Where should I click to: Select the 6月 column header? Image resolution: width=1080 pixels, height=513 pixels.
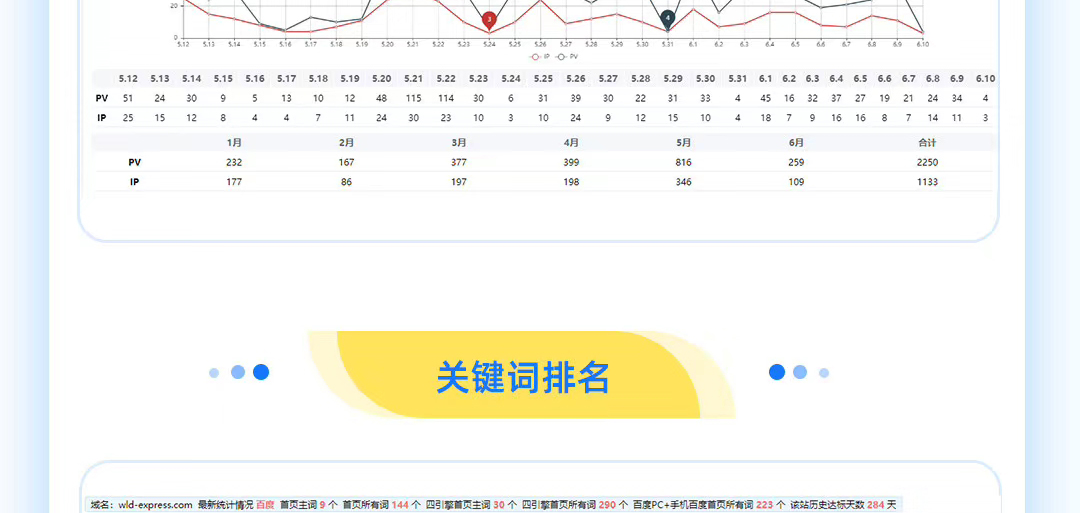pyautogui.click(x=796, y=143)
